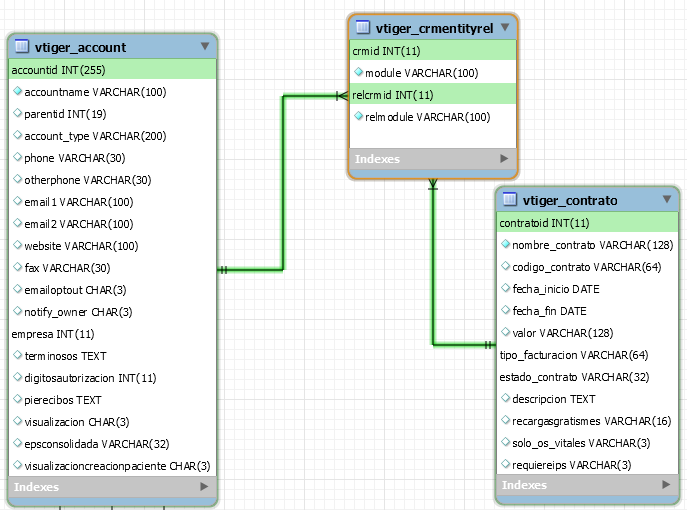Select the codigo_contrato VARCHAR(64) column

point(587,267)
